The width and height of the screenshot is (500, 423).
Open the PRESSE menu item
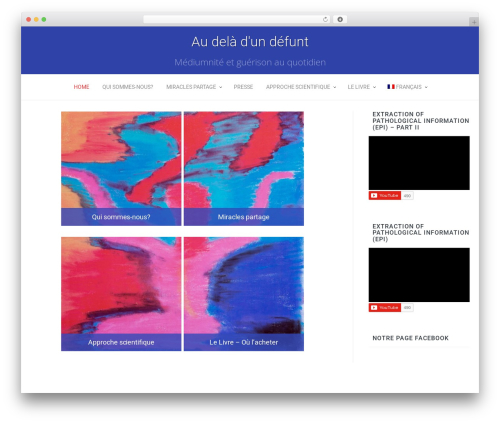point(243,87)
